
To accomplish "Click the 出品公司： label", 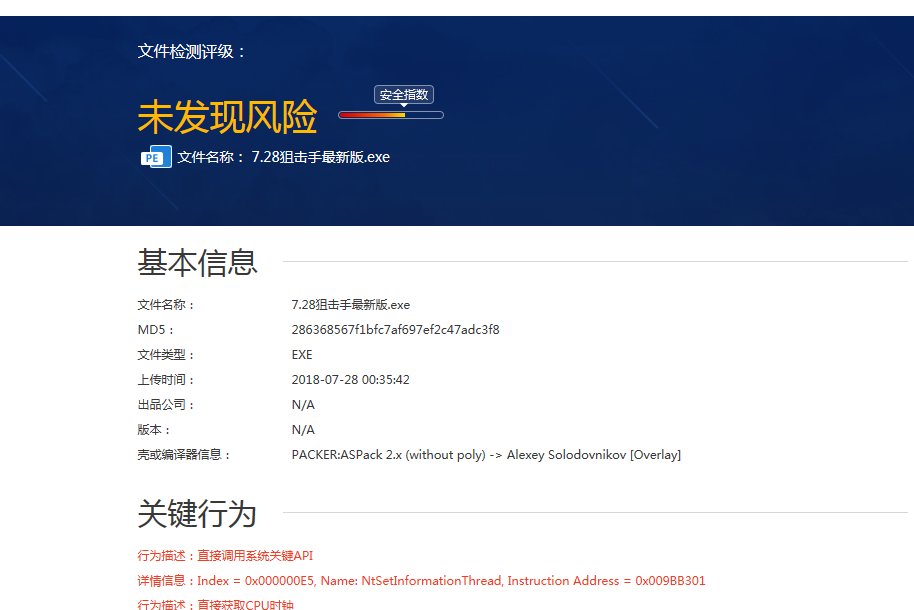I will (x=166, y=405).
